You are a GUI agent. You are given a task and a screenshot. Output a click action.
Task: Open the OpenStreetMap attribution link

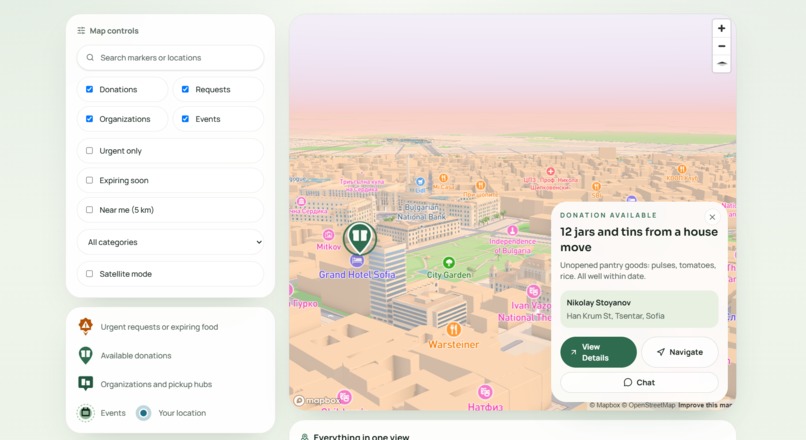coord(648,405)
